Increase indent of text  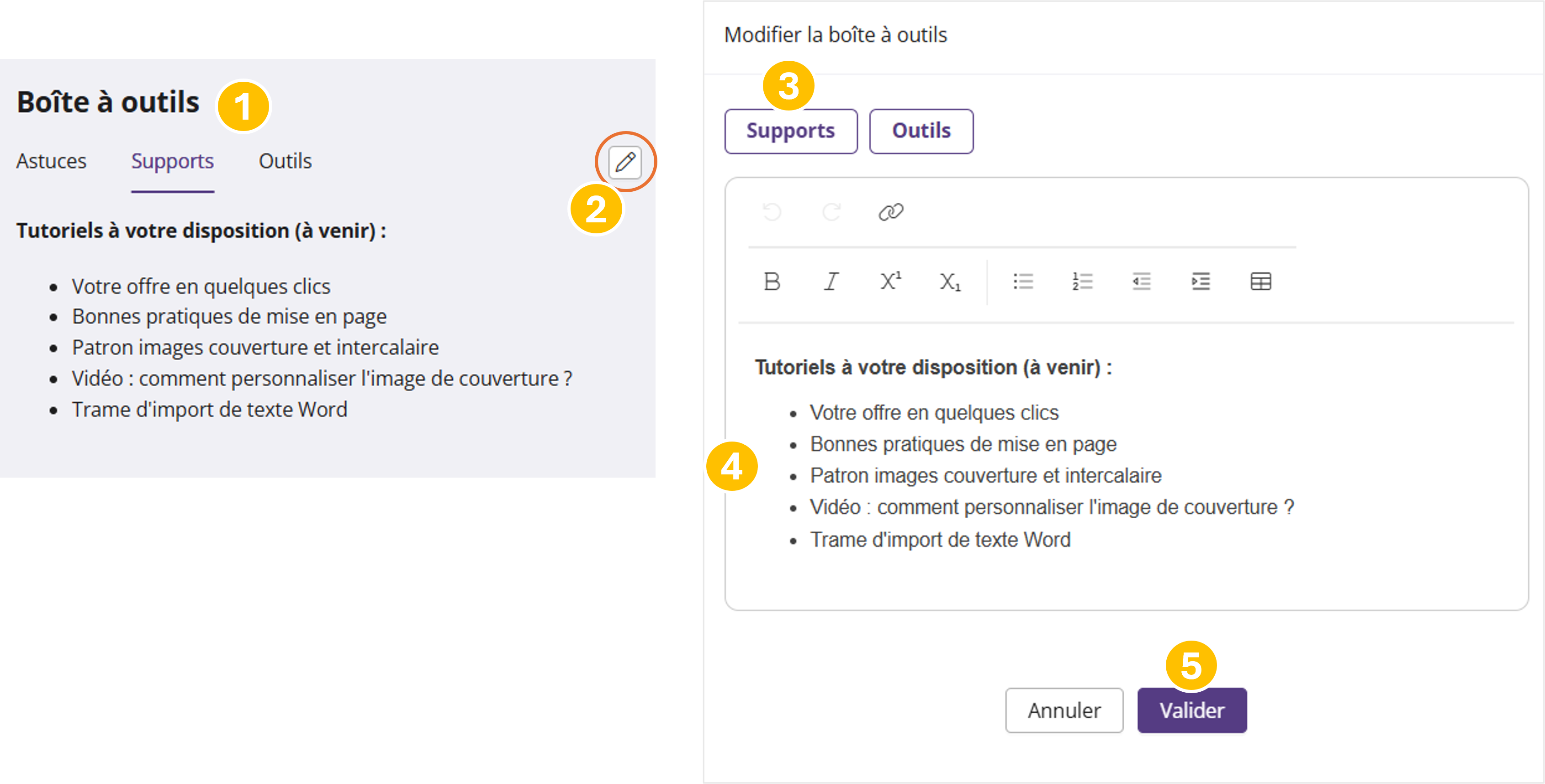(1201, 281)
